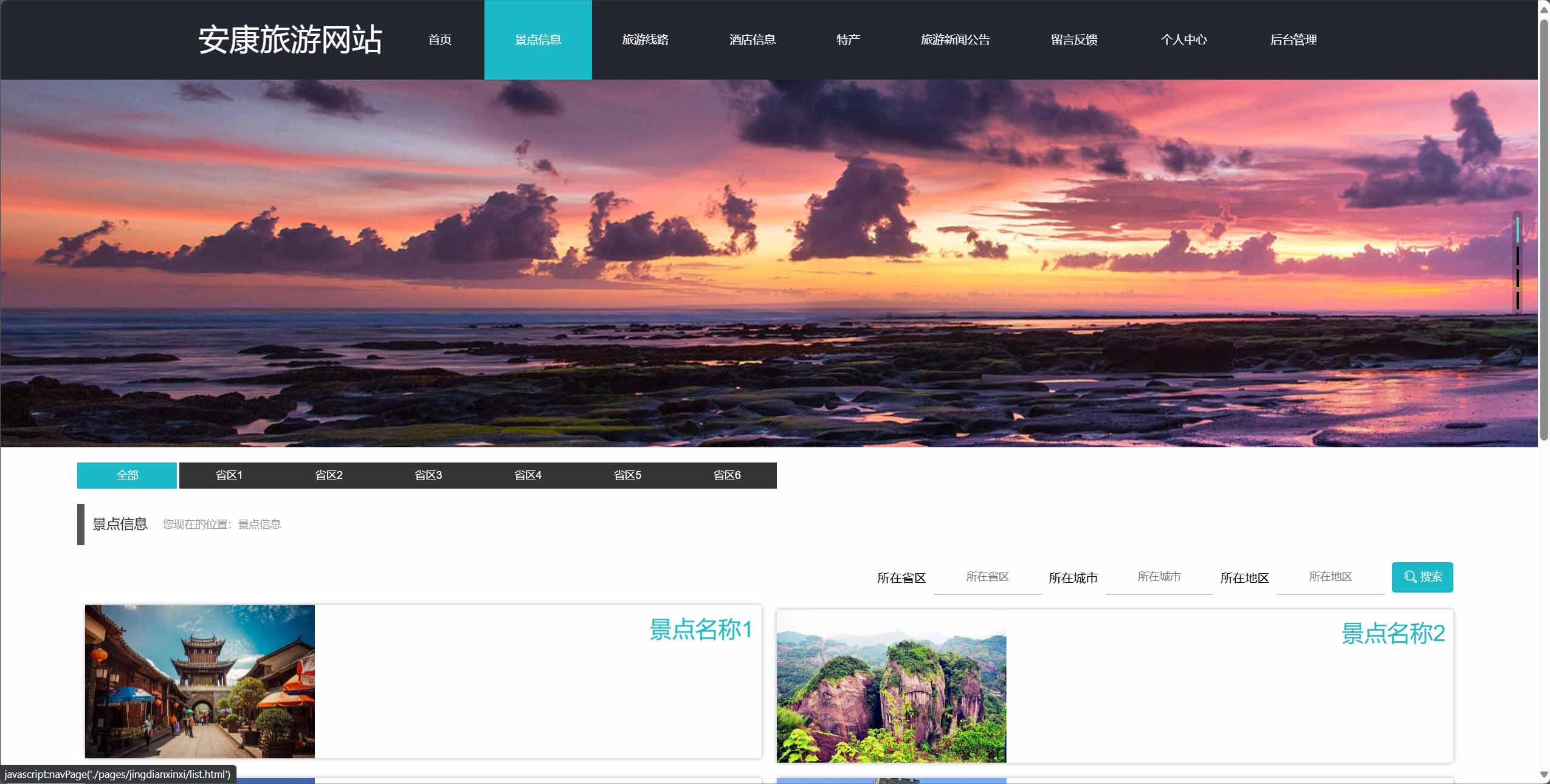The width and height of the screenshot is (1550, 784).
Task: Filter attractions by 省区1
Action: (x=229, y=475)
